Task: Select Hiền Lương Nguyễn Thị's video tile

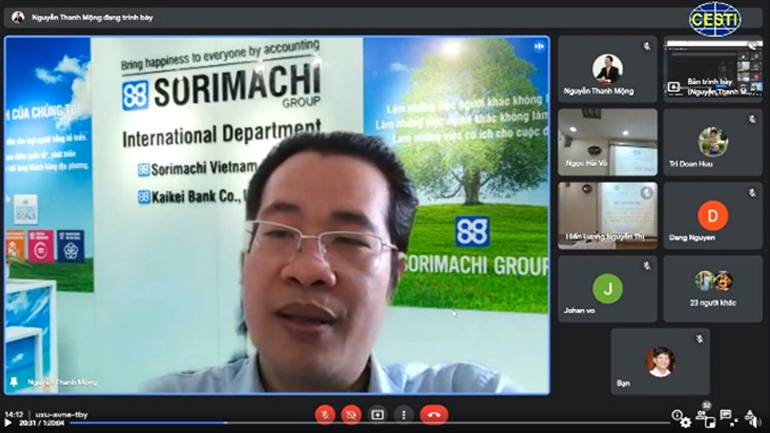Action: coord(607,216)
